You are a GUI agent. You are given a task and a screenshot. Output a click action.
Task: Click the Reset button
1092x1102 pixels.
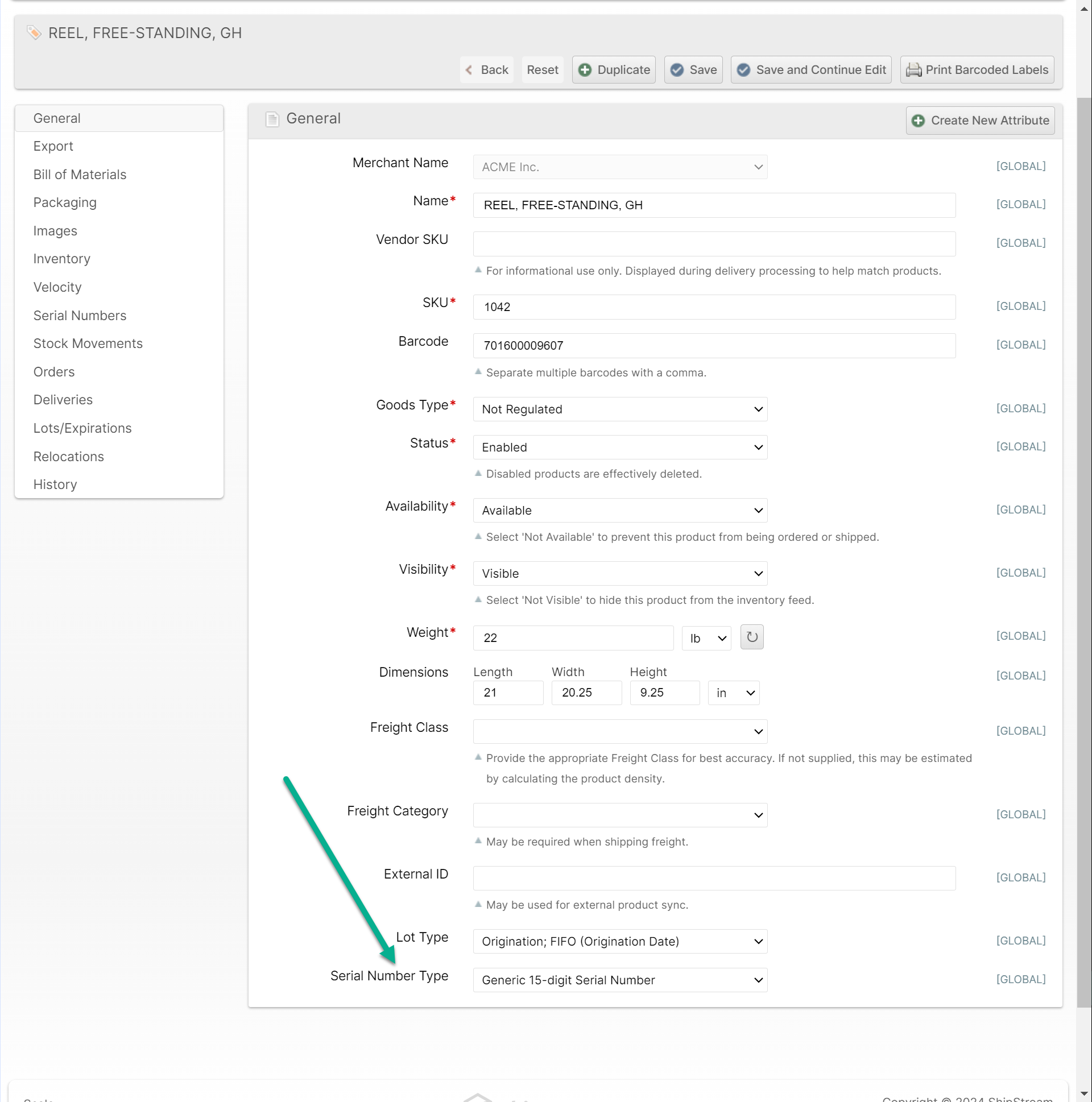[542, 69]
